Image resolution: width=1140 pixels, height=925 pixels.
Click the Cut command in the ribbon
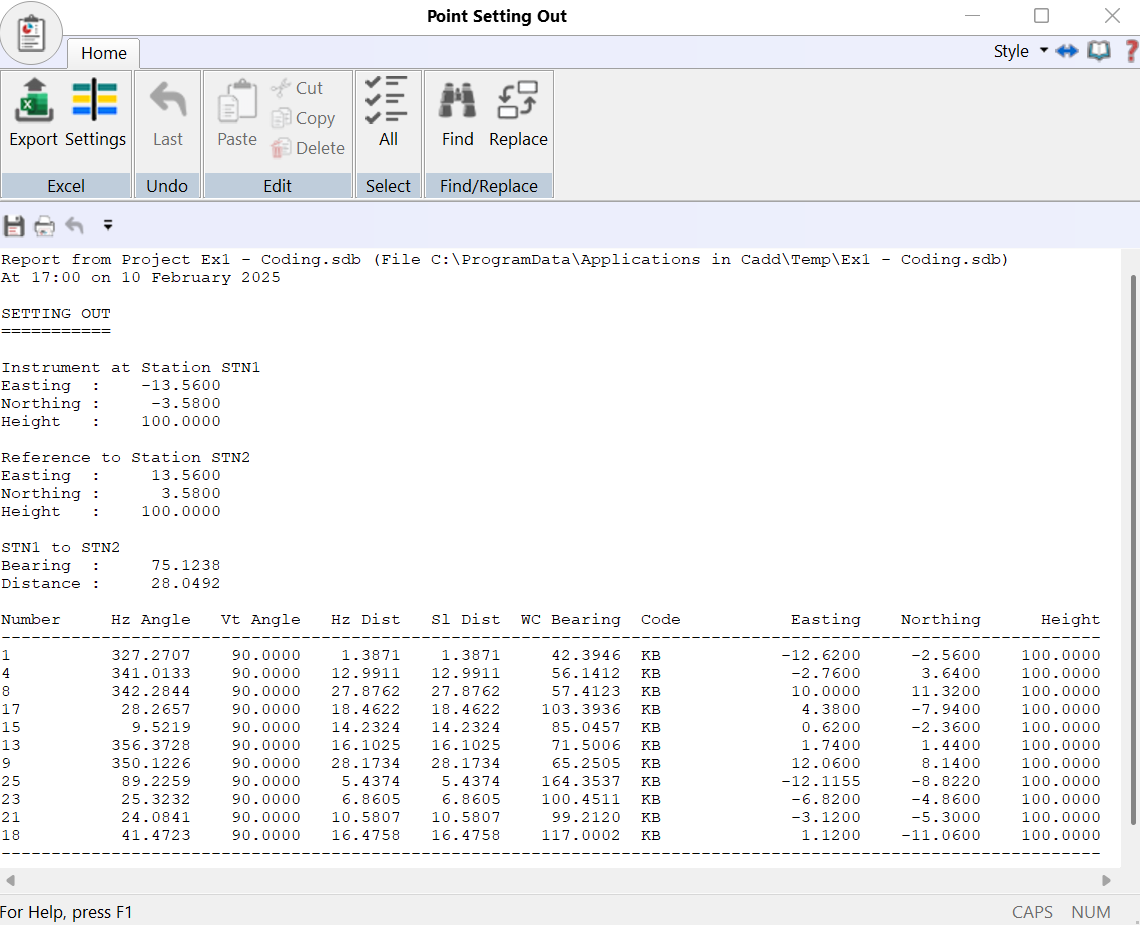[x=297, y=88]
